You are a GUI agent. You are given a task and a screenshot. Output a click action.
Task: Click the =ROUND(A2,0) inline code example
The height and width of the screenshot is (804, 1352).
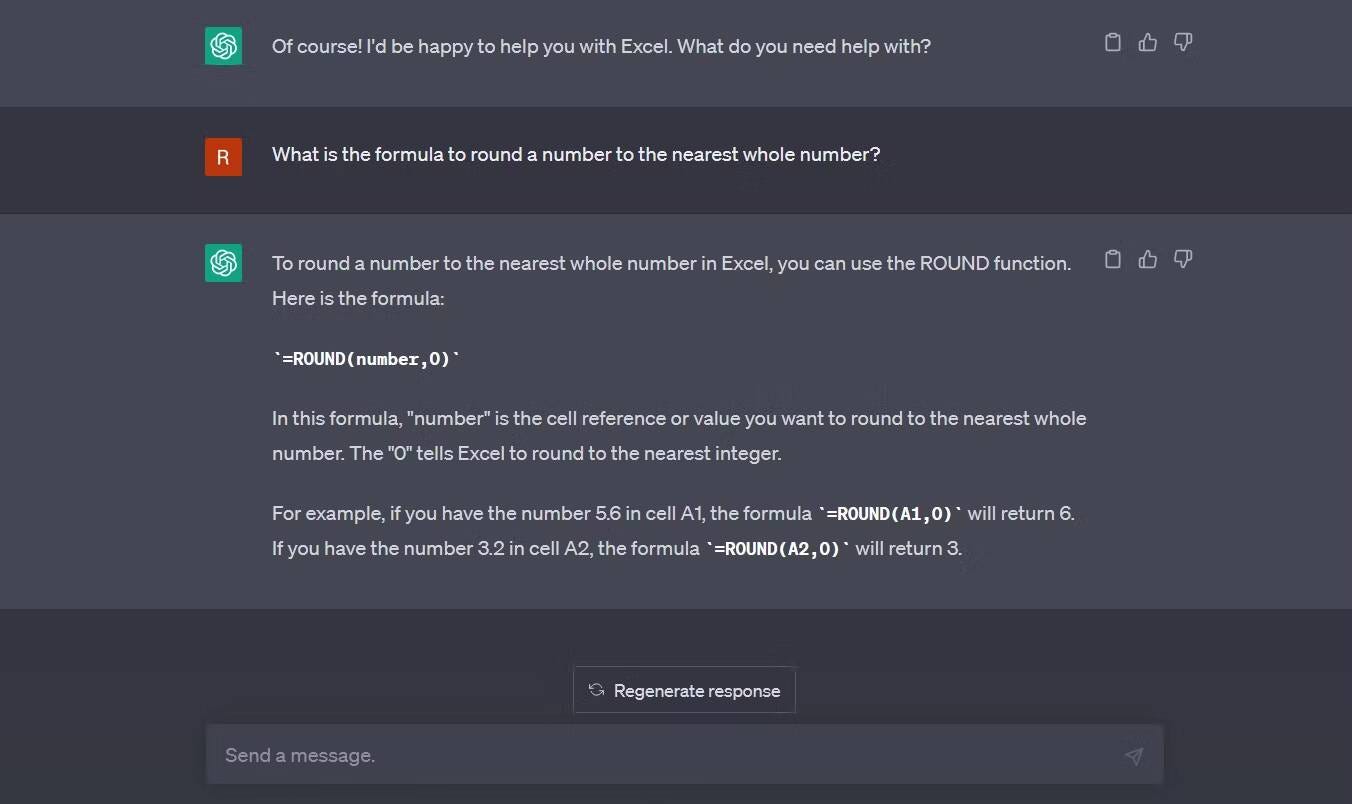click(778, 549)
